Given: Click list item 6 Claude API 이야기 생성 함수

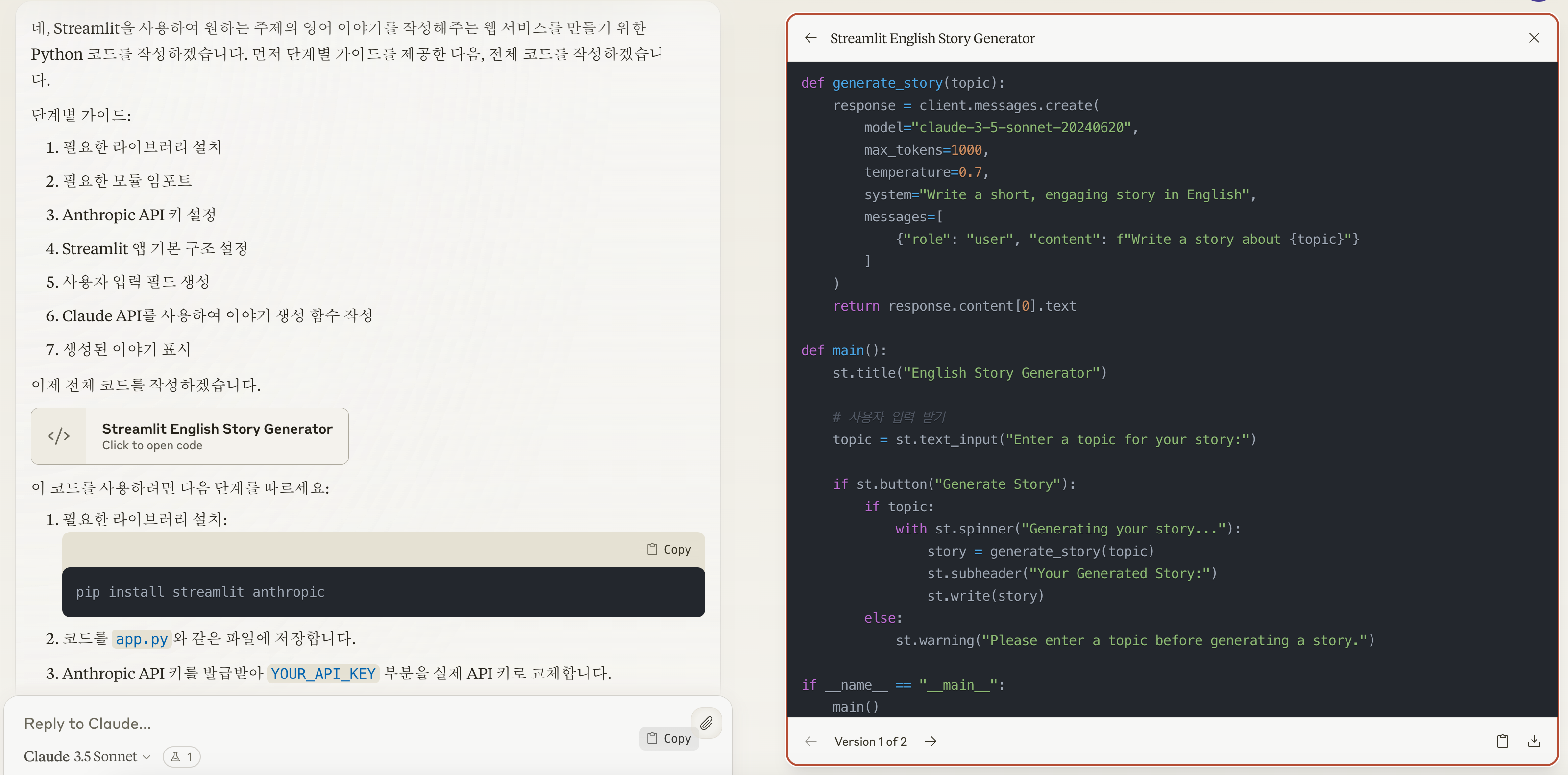Looking at the screenshot, I should 209,315.
